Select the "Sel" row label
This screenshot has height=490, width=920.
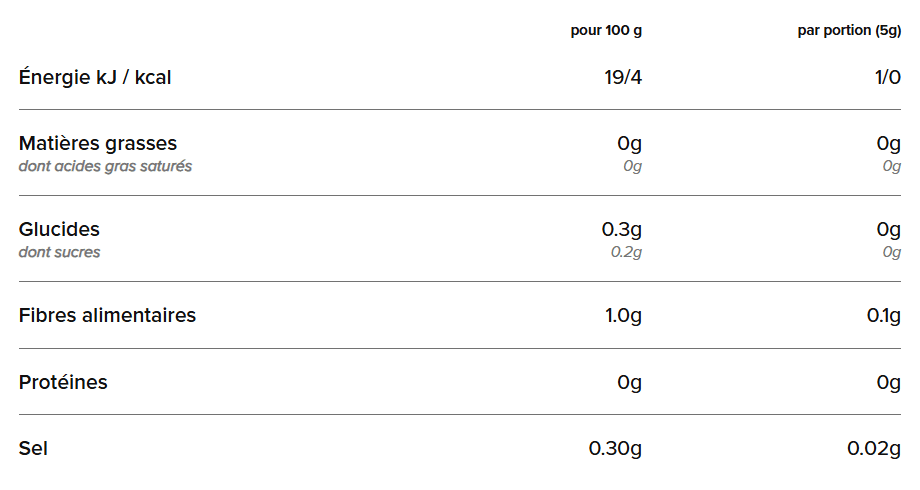[x=33, y=448]
